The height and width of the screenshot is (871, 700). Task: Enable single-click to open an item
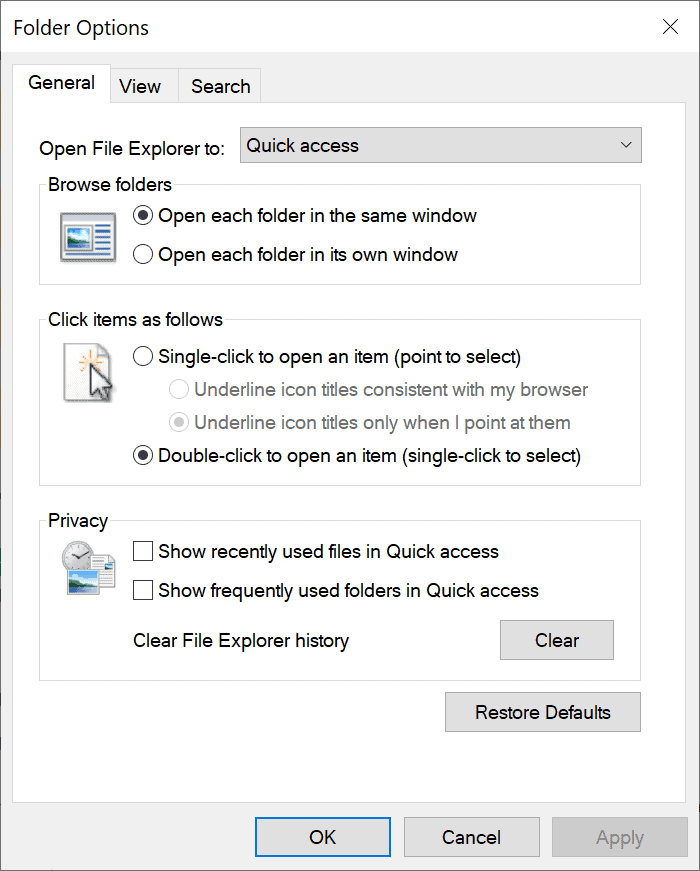pyautogui.click(x=142, y=356)
